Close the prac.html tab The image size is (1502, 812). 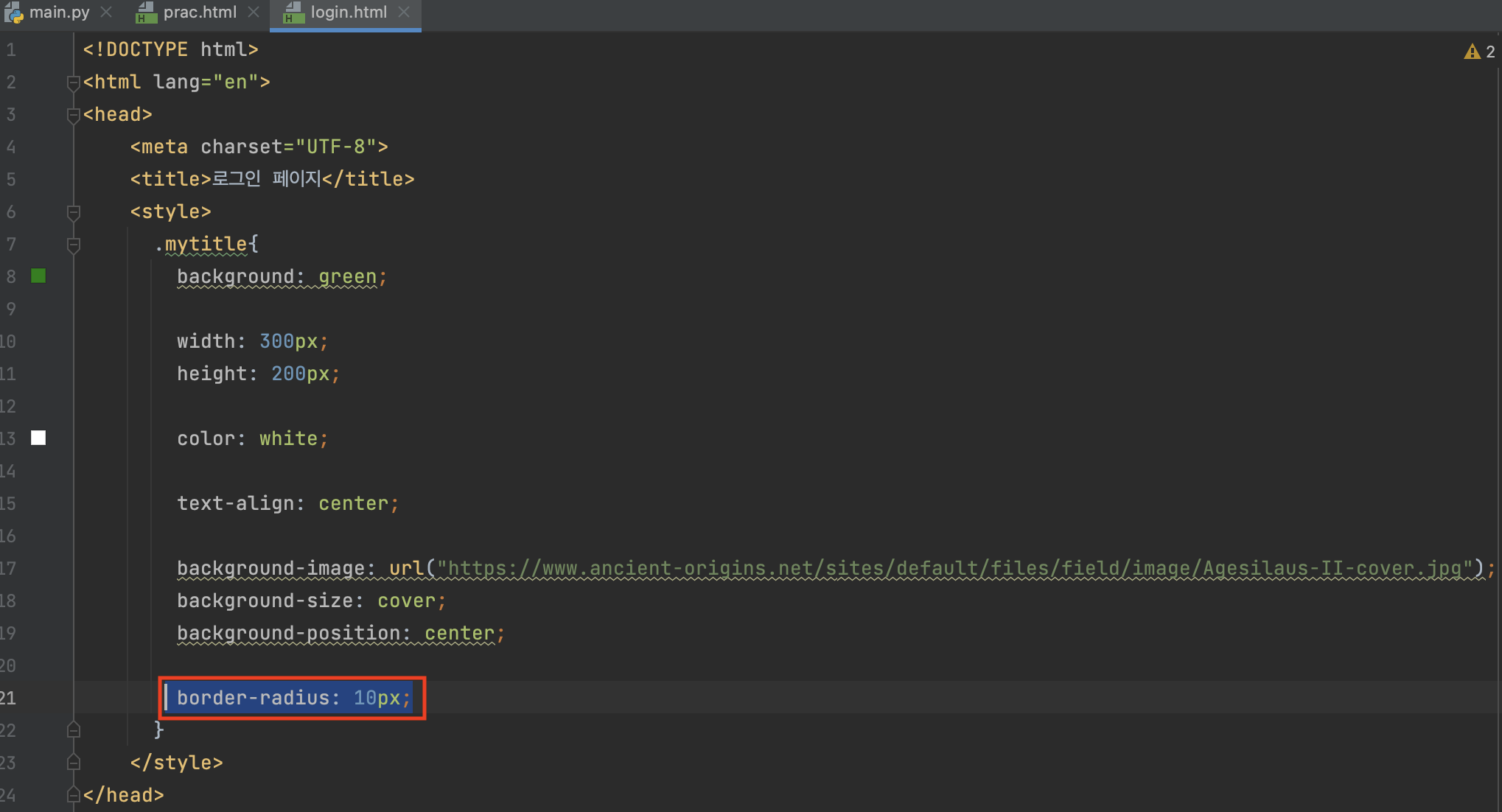[x=254, y=13]
